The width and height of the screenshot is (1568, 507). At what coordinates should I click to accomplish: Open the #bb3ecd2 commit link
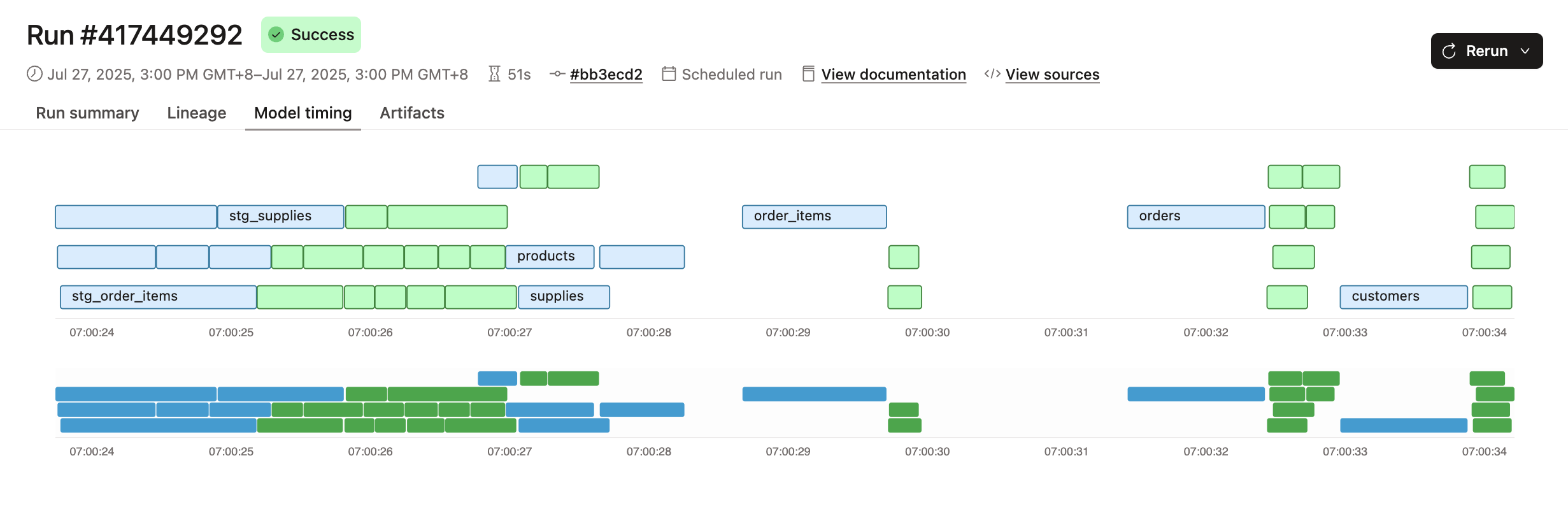click(x=606, y=75)
